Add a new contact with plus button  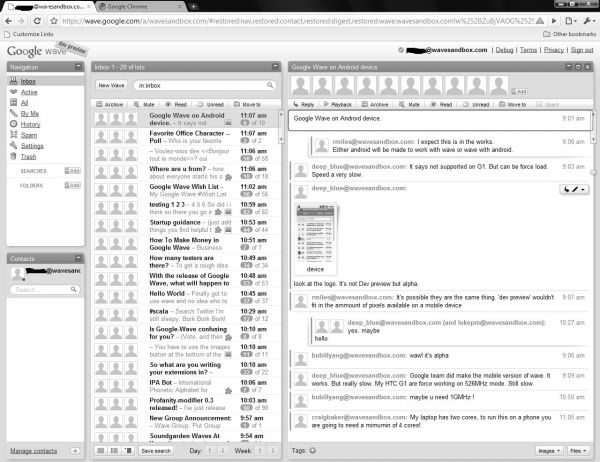pos(75,451)
